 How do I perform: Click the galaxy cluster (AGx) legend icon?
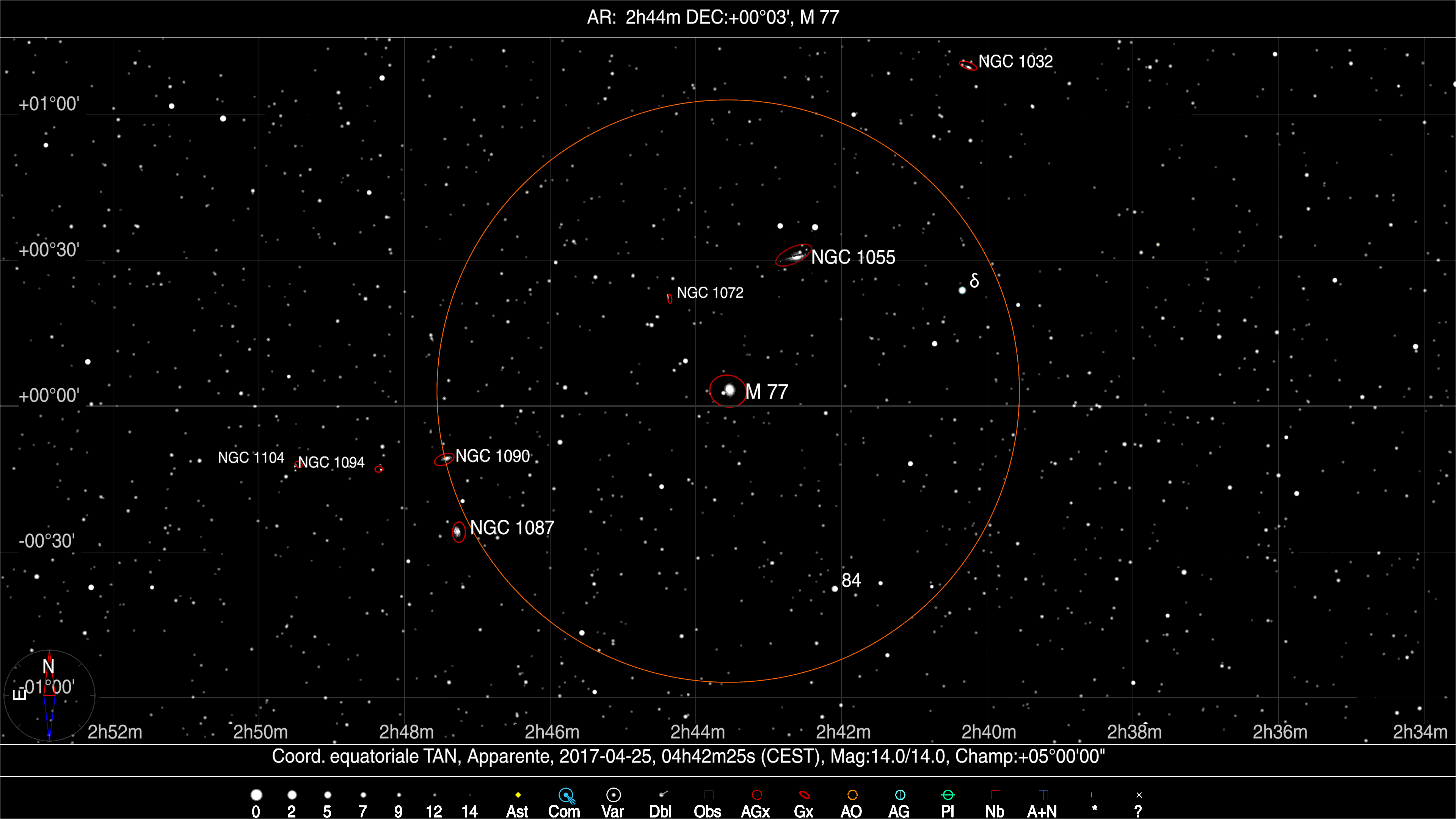[757, 795]
